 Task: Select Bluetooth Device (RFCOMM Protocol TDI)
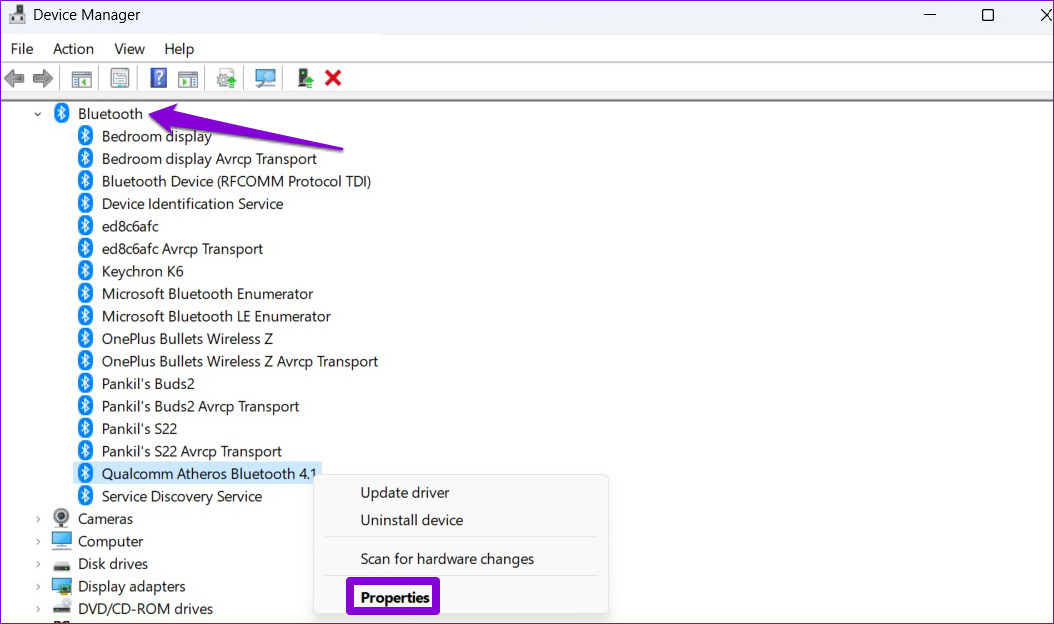point(236,181)
